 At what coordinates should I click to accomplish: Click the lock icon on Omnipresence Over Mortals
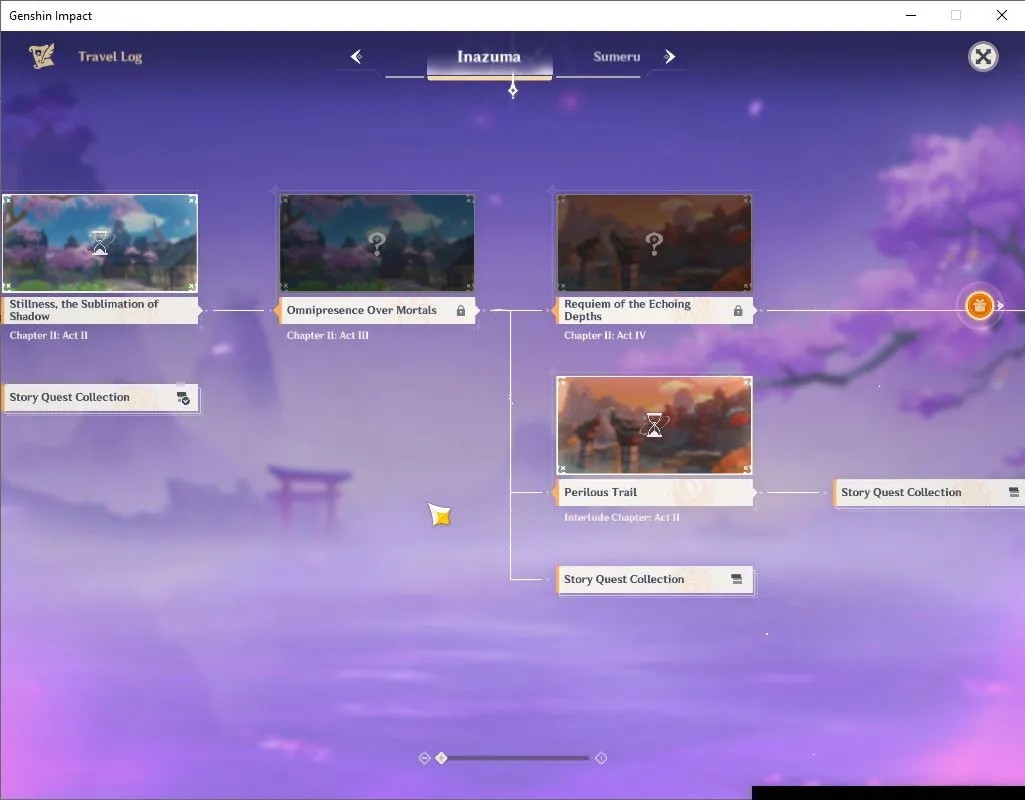point(461,310)
